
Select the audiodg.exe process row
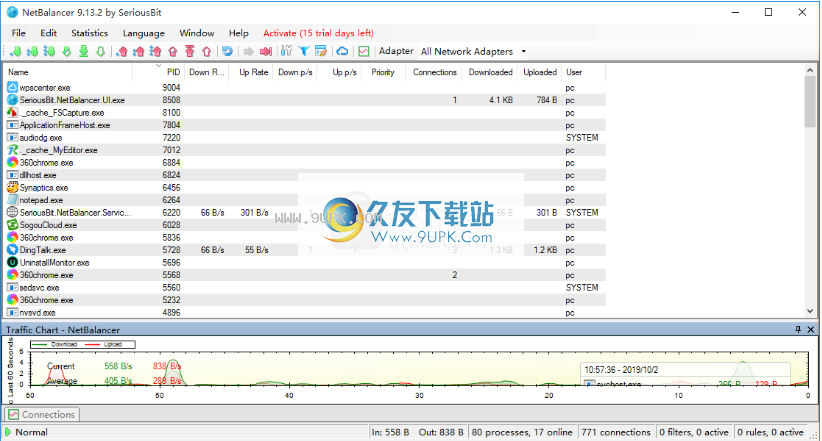coord(305,137)
